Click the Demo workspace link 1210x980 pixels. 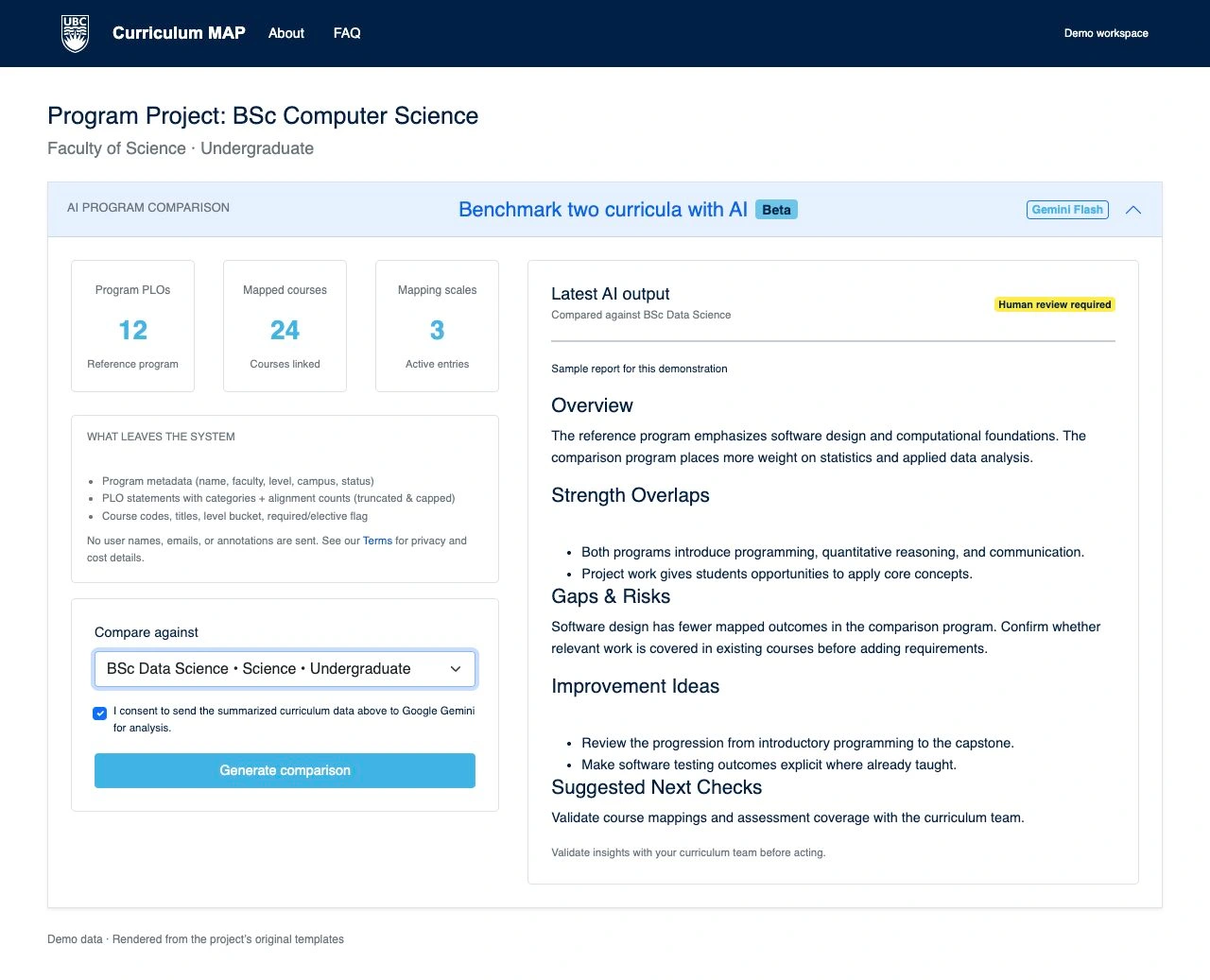pos(1106,33)
